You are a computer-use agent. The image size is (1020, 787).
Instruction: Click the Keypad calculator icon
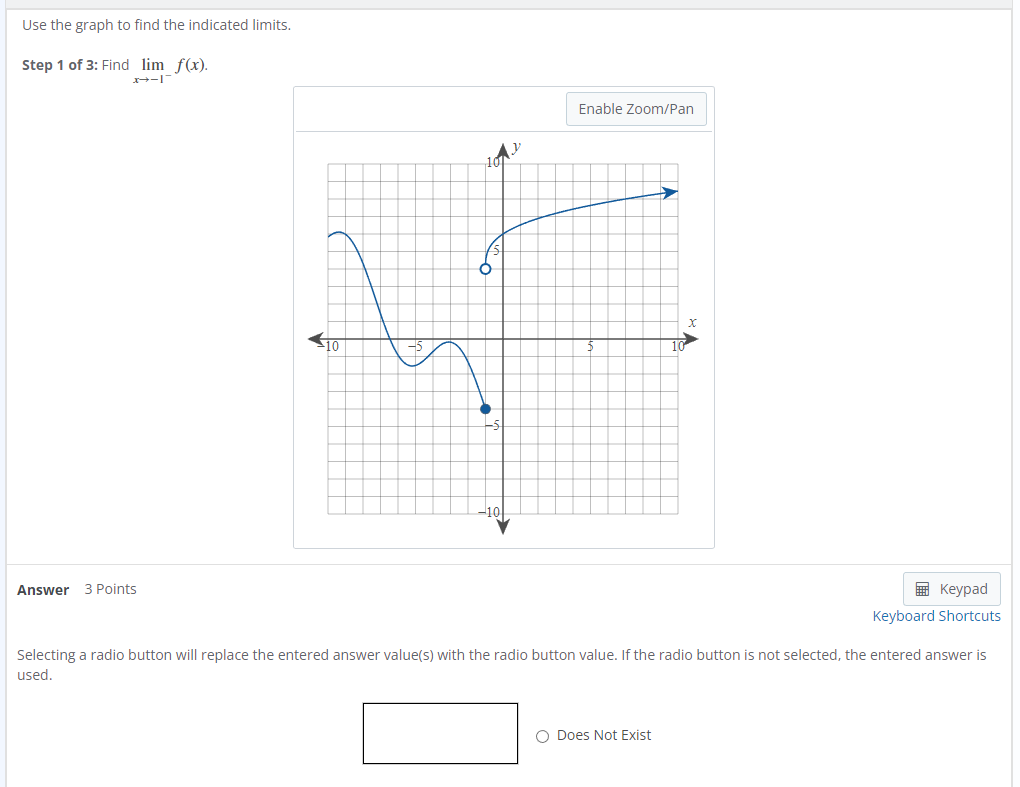(x=922, y=588)
